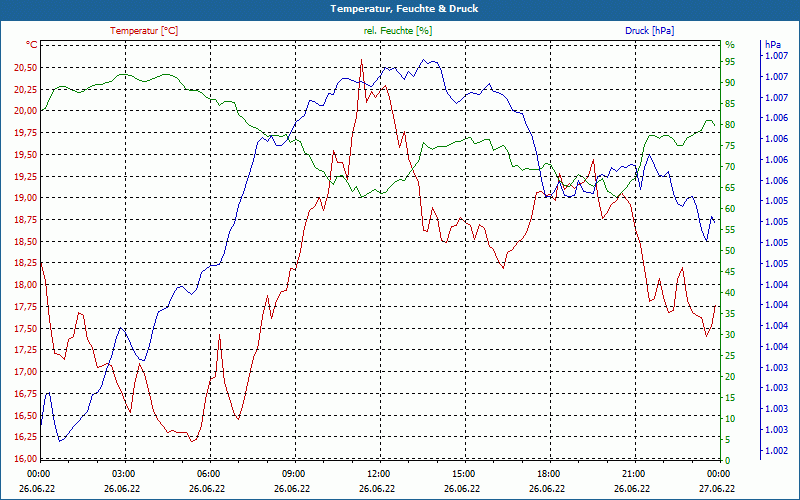This screenshot has width=800, height=500.
Task: Click the '19,50' temperature axis value
Action: (x=25, y=155)
